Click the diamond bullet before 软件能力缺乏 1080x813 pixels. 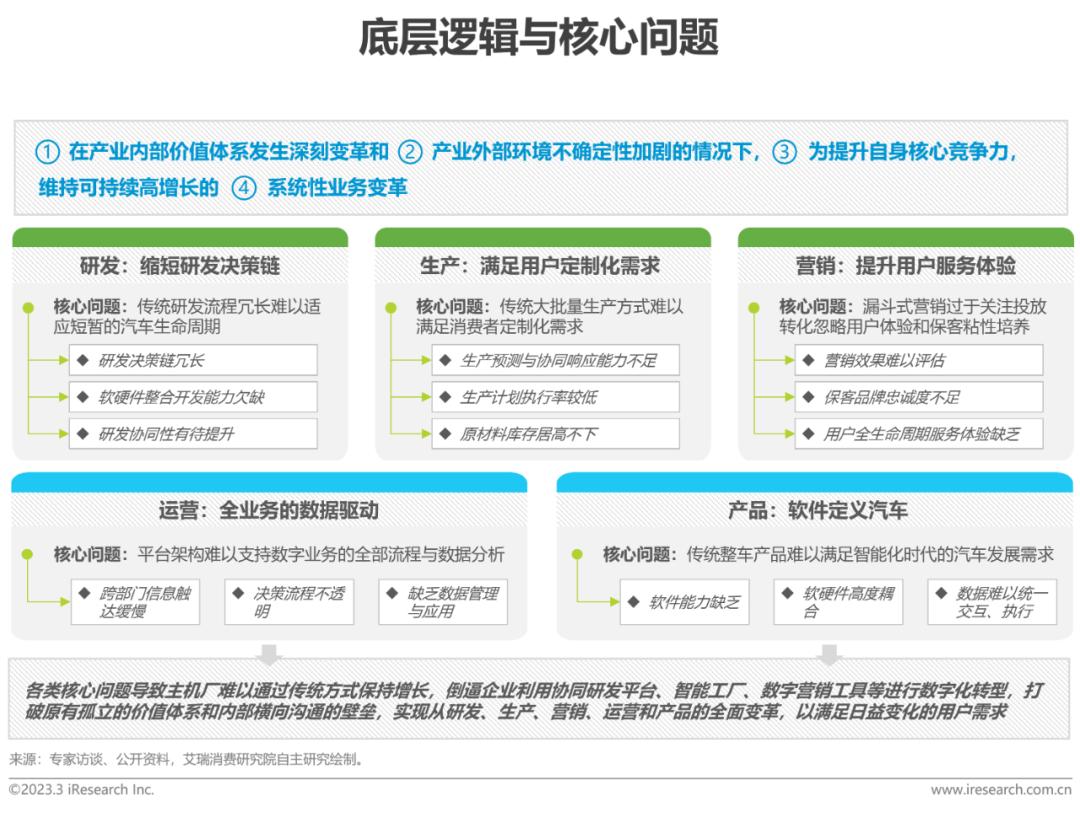click(x=633, y=601)
